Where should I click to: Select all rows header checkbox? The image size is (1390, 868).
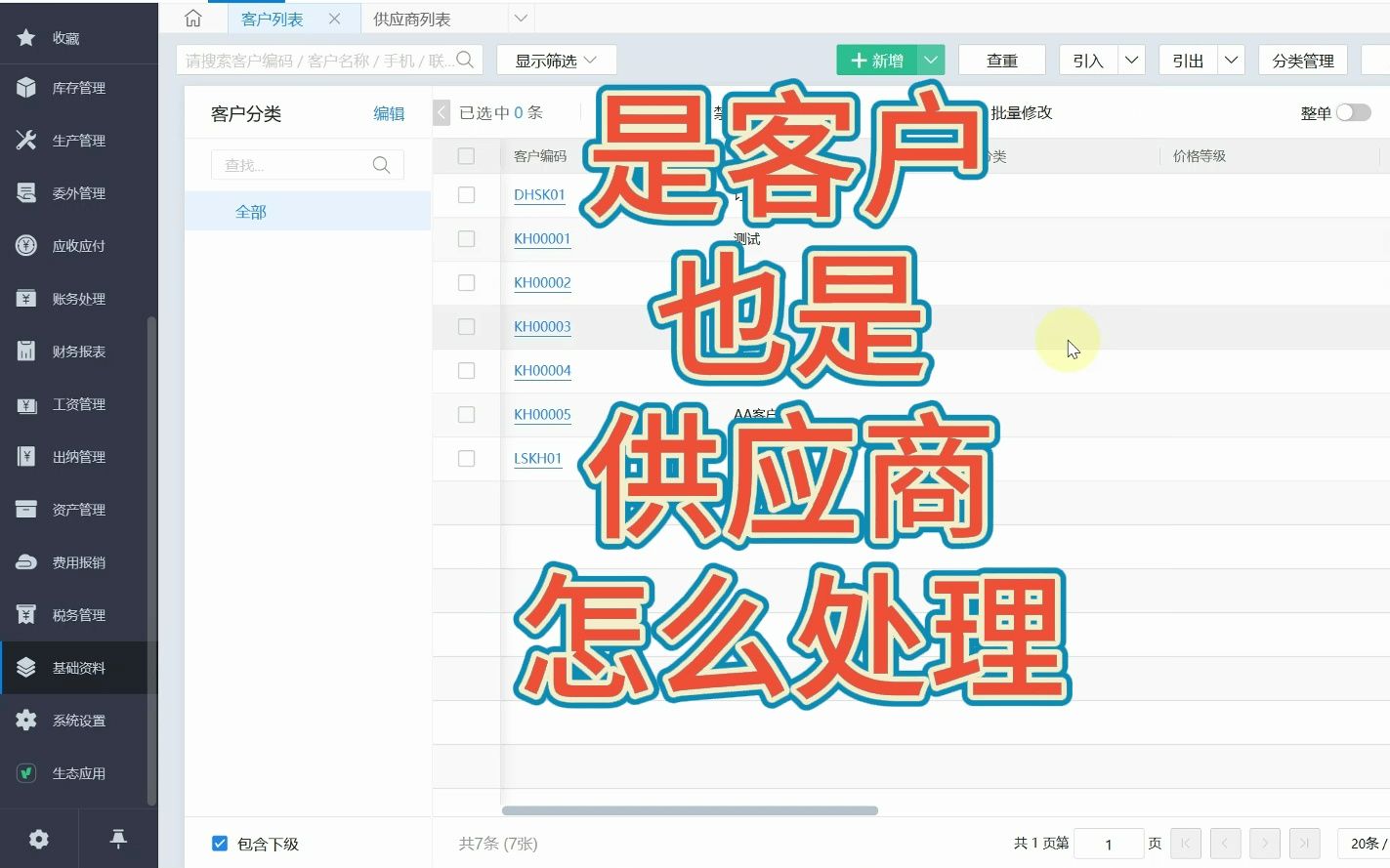click(466, 156)
